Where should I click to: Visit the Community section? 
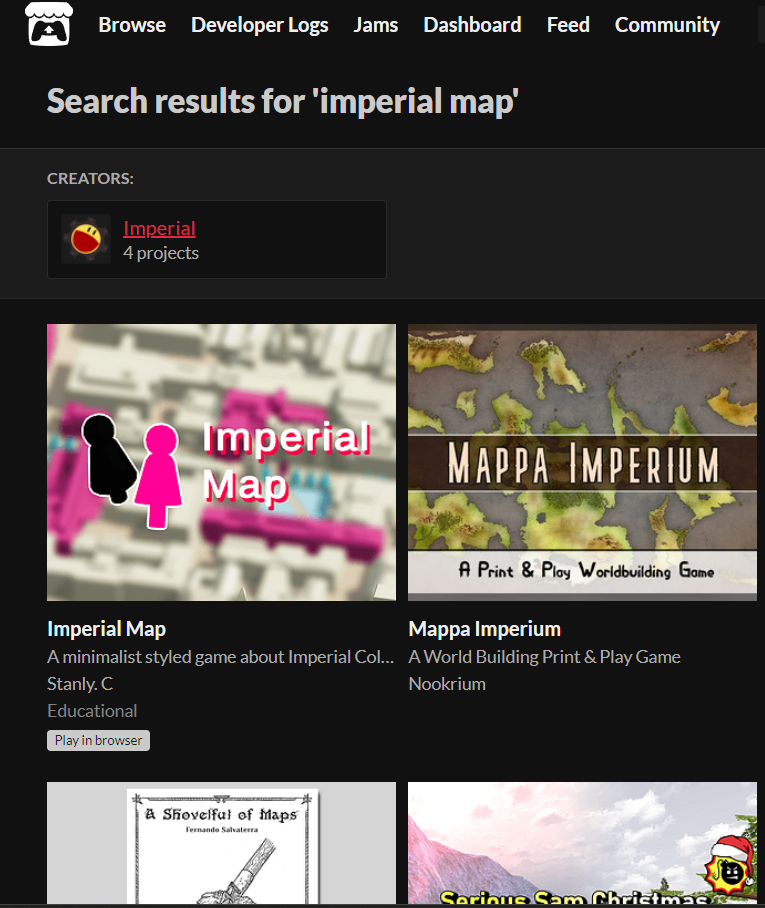(667, 25)
